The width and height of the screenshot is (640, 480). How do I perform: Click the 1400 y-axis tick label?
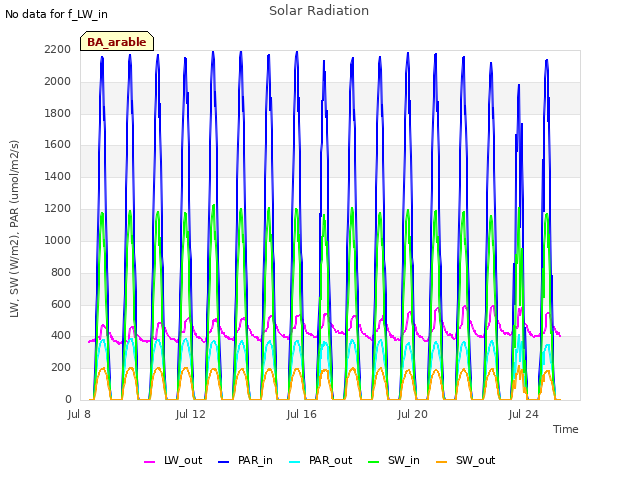tap(58, 176)
